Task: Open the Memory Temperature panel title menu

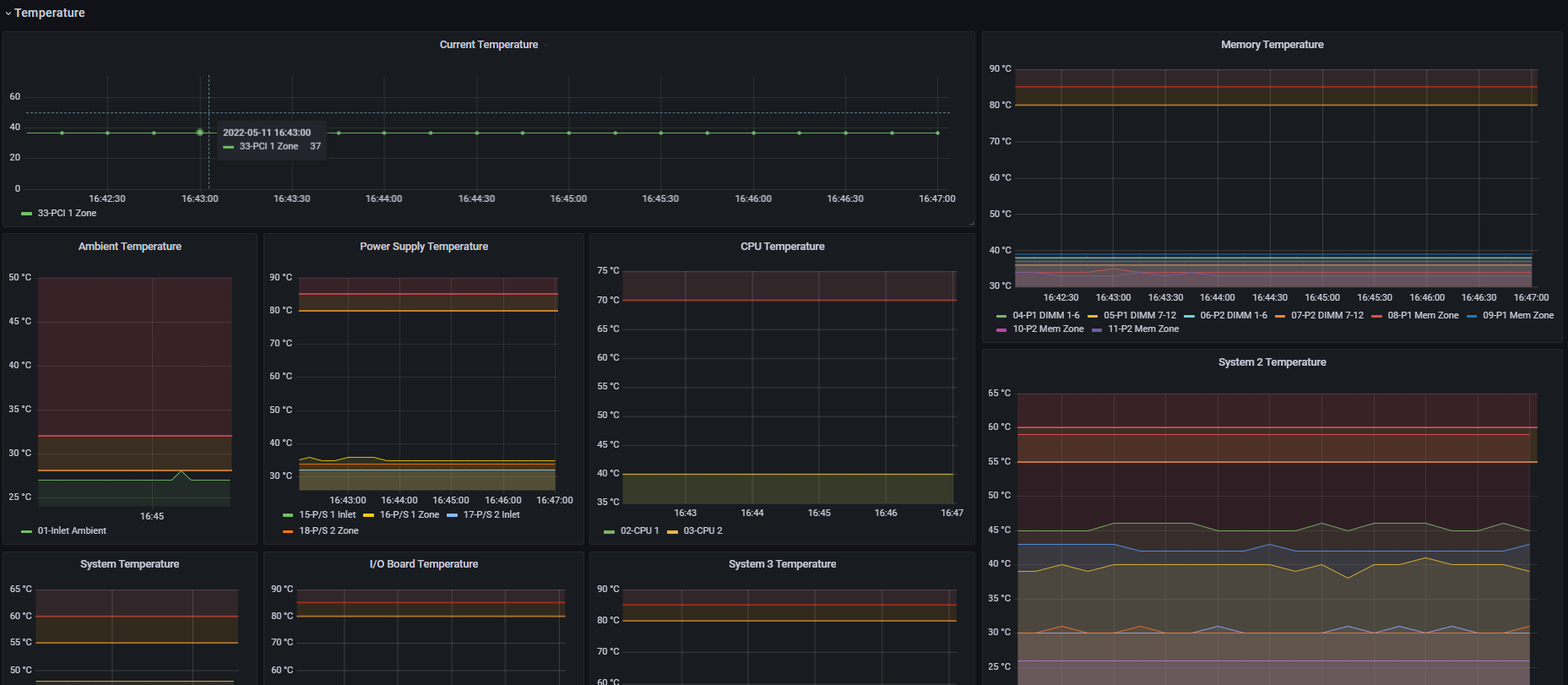Action: [x=1272, y=45]
